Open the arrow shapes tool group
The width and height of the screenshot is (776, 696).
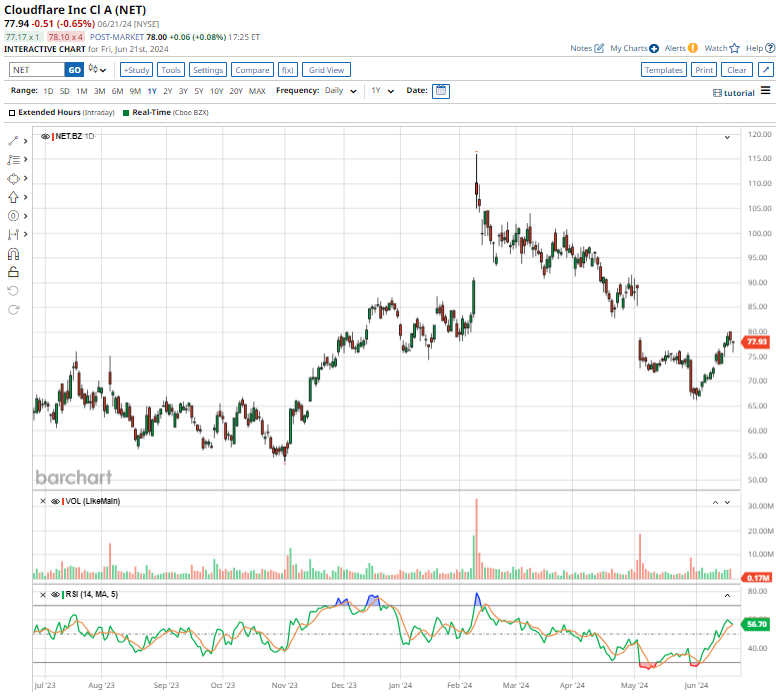(13, 197)
